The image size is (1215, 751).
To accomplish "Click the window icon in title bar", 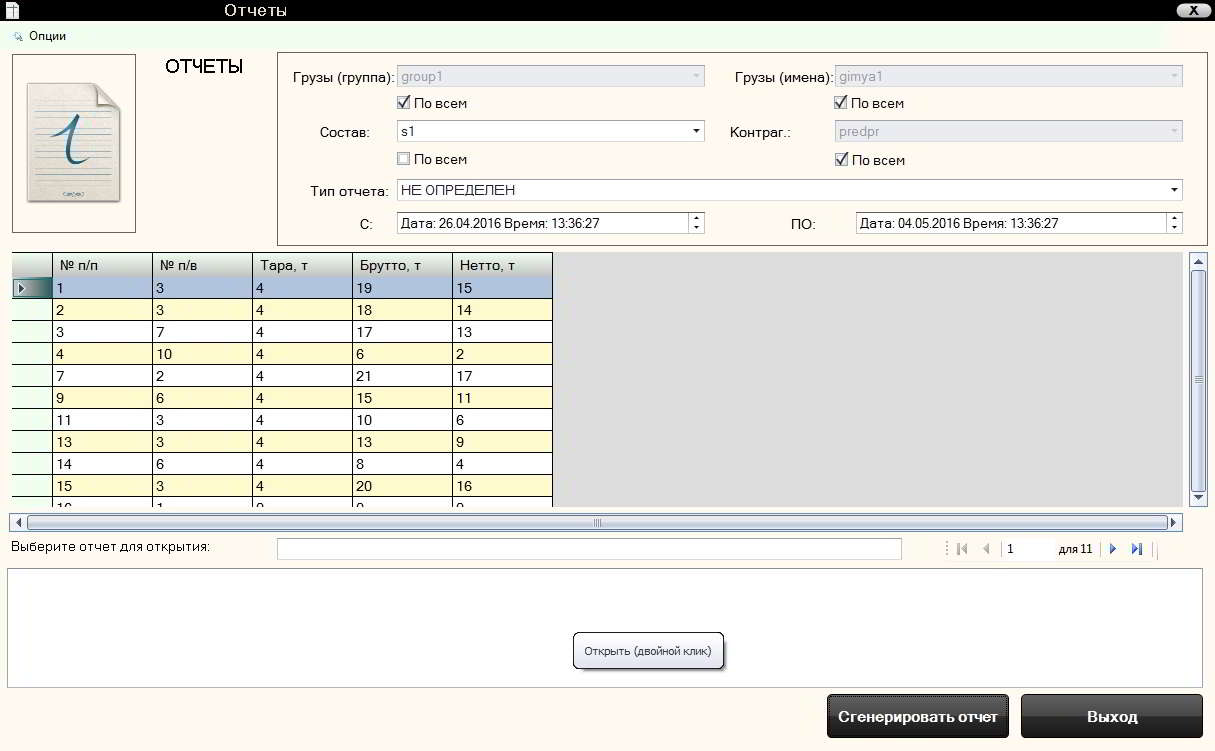I will pos(12,11).
